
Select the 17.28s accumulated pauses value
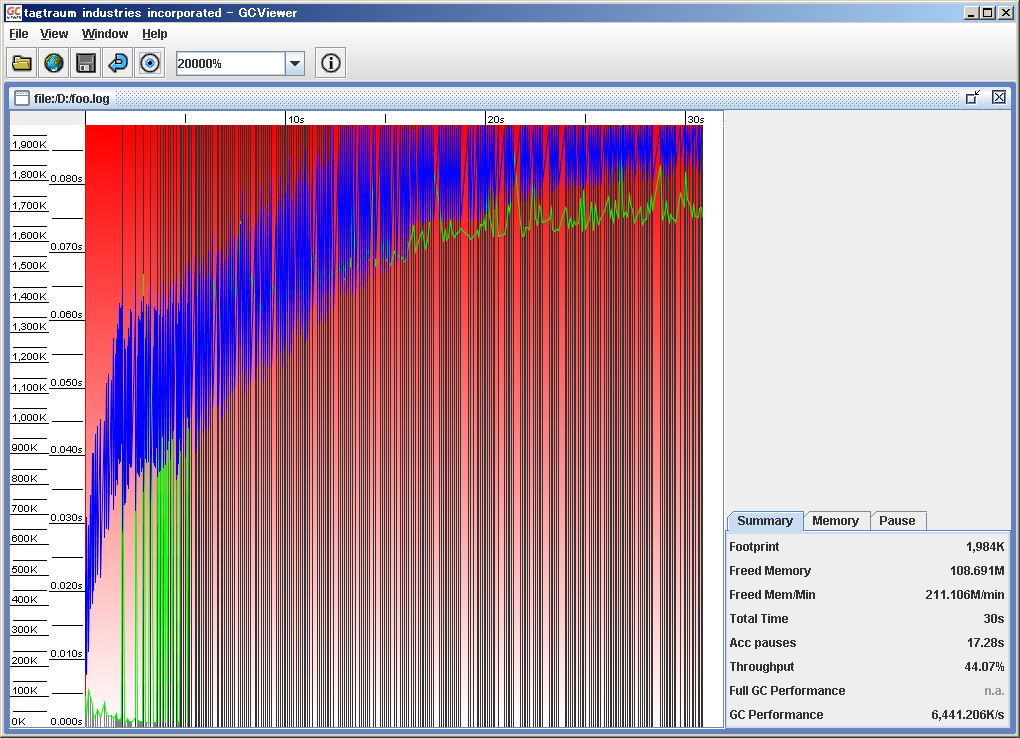click(x=986, y=643)
